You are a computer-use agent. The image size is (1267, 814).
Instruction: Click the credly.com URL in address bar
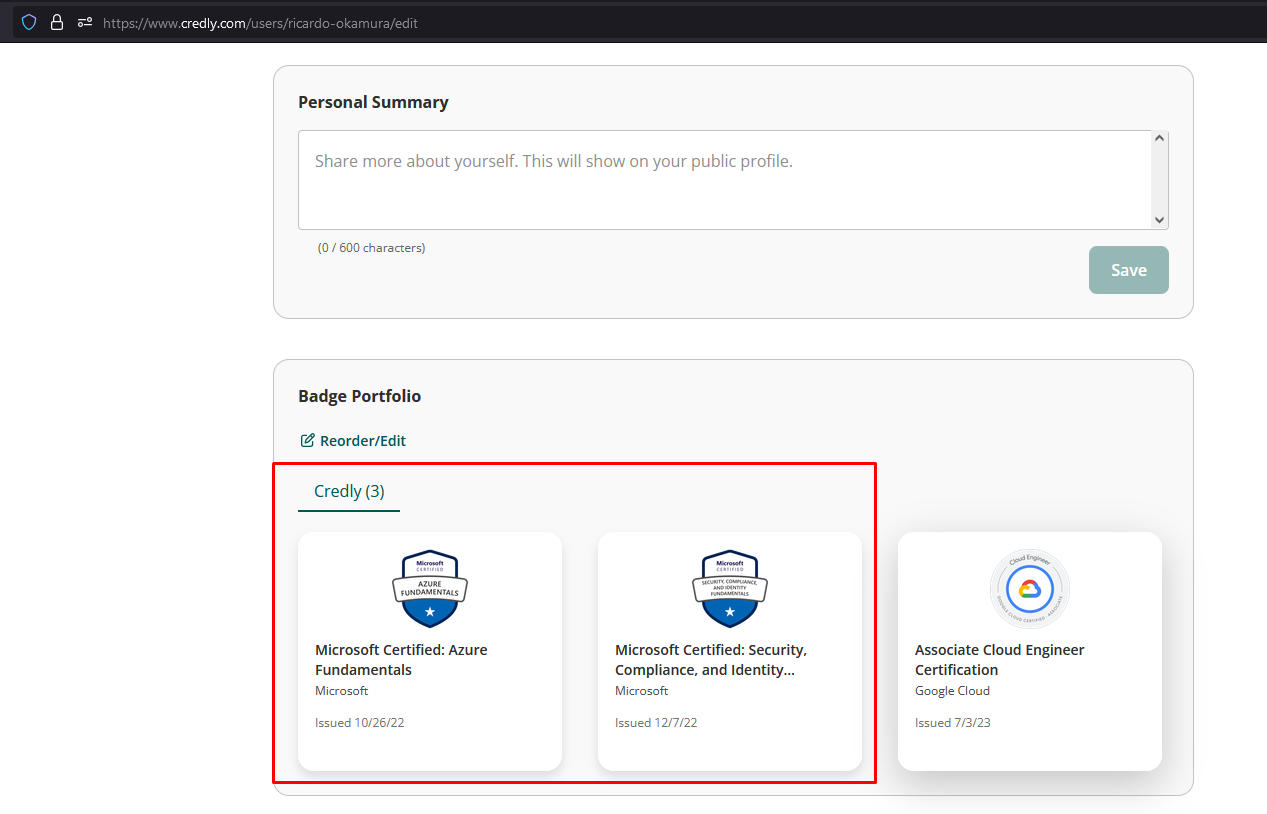click(x=260, y=22)
